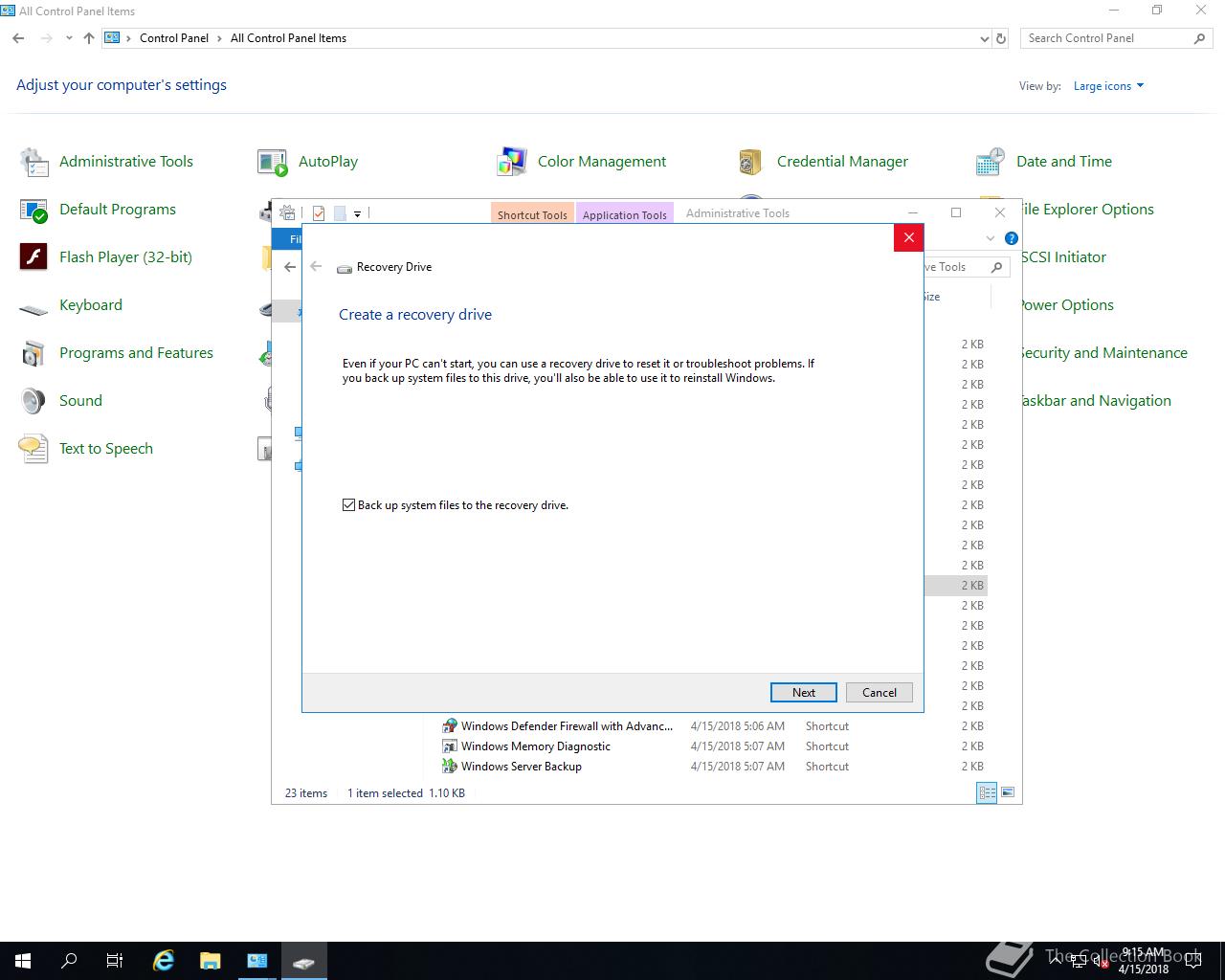The height and width of the screenshot is (980, 1225).
Task: Open the Color Management icon
Action: [x=512, y=162]
